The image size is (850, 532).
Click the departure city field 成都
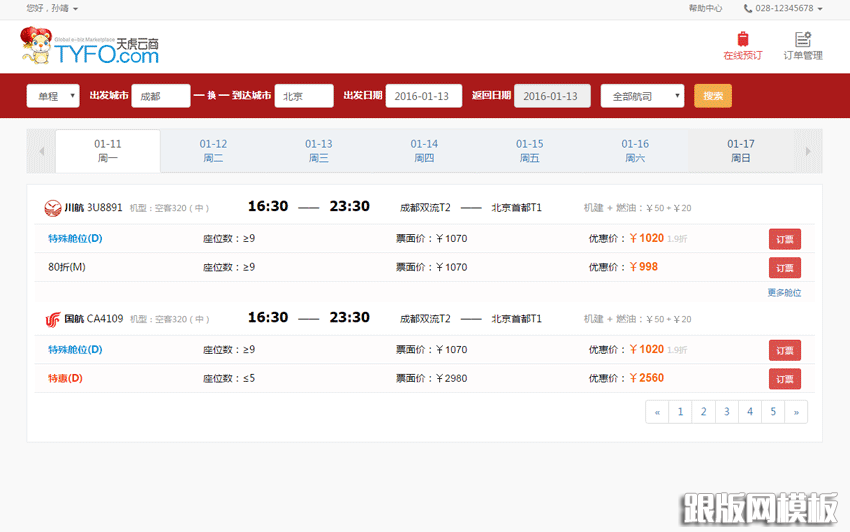[160, 96]
